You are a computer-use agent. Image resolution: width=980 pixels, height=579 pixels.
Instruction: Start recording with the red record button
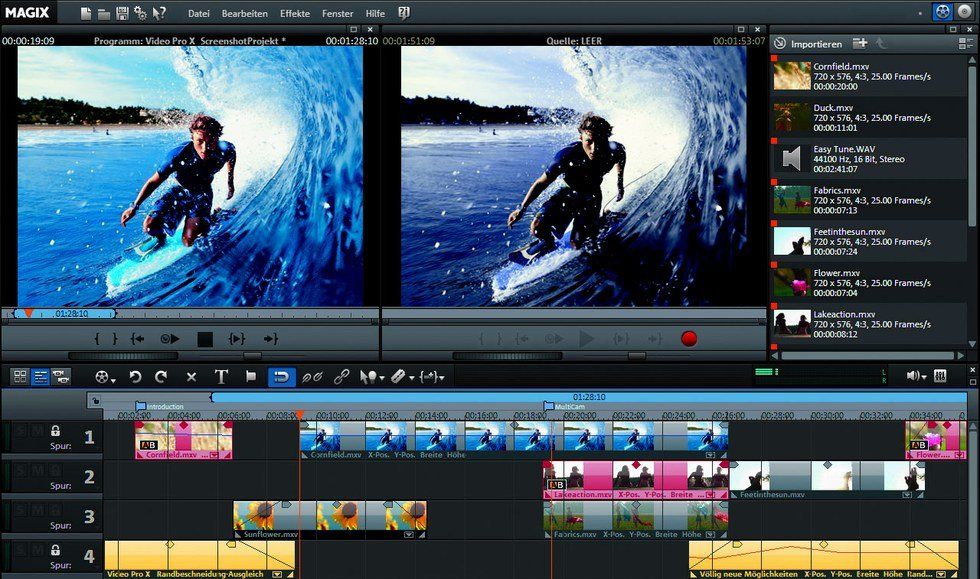pos(688,339)
